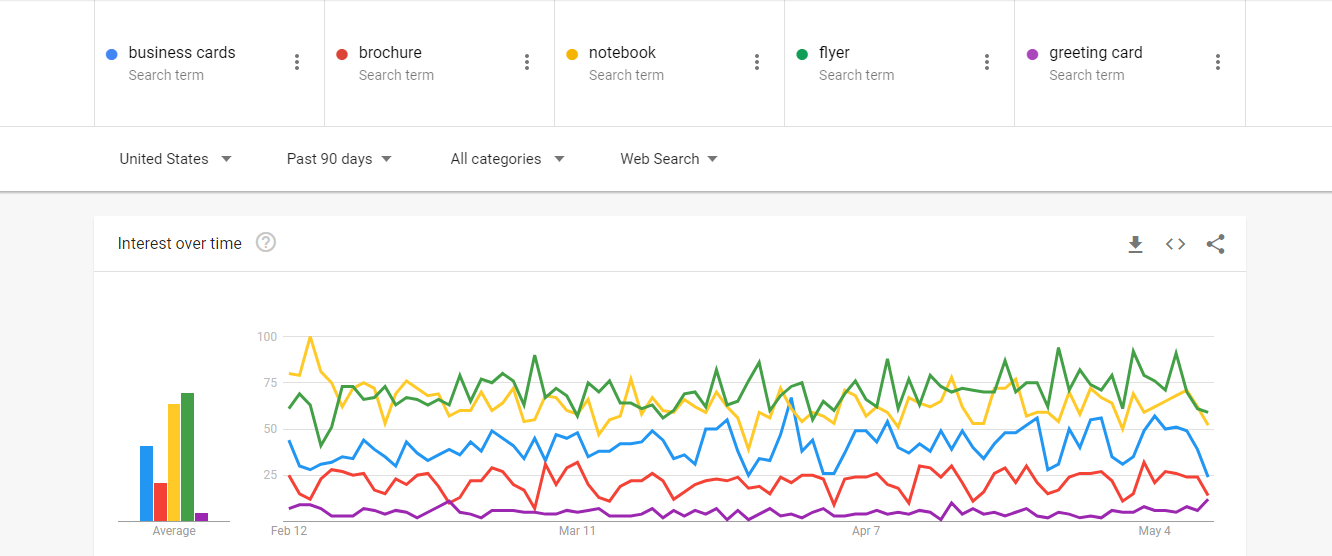Viewport: 1332px width, 556px height.
Task: Edit the business cards search term
Action: [182, 53]
